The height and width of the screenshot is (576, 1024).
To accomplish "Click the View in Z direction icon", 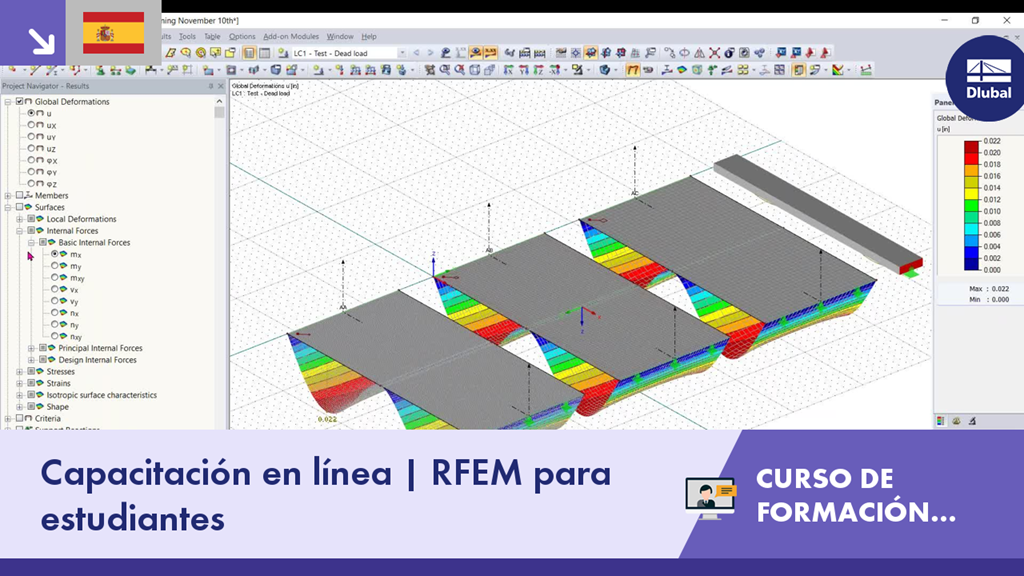I will (x=539, y=70).
